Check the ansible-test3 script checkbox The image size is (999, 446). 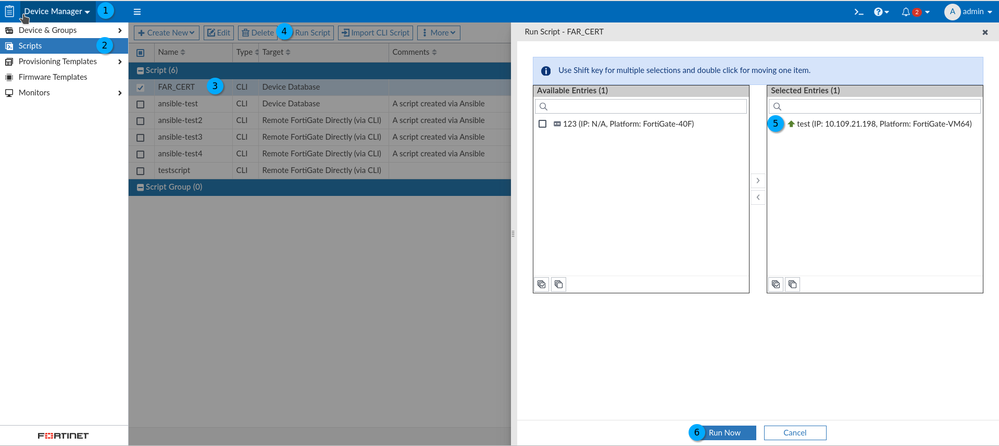tap(141, 138)
